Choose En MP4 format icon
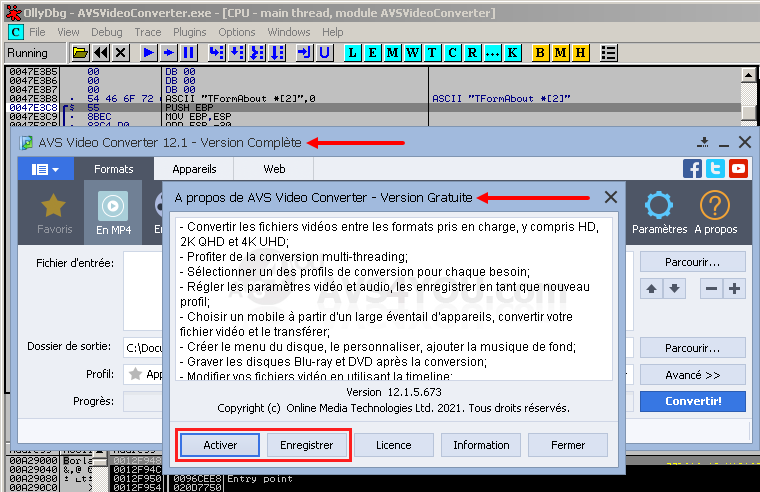 (x=113, y=213)
